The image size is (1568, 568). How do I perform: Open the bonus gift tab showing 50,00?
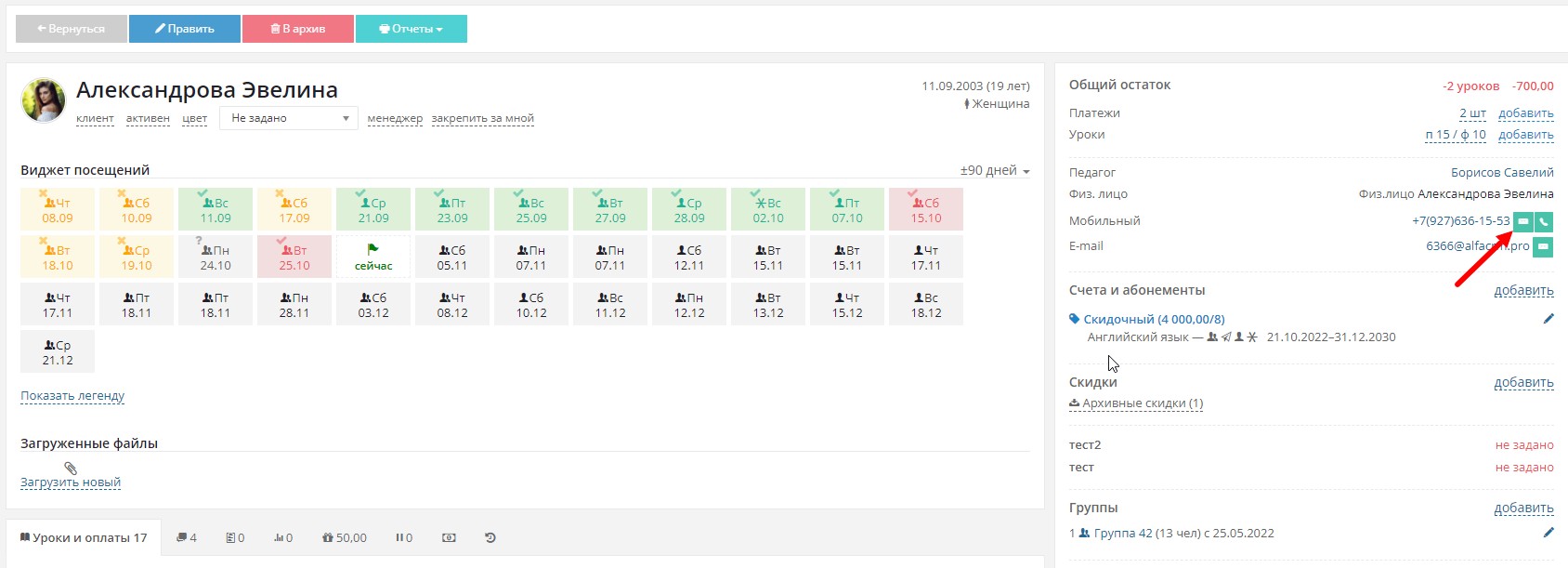point(344,537)
